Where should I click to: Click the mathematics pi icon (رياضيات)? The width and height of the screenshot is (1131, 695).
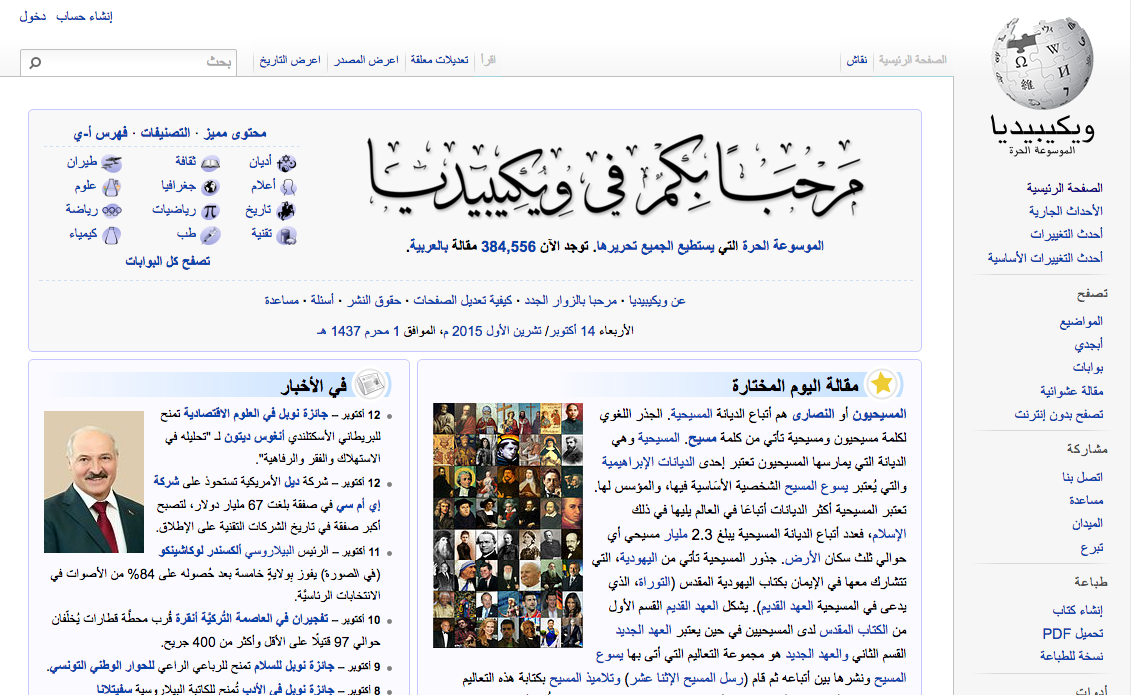(x=210, y=210)
